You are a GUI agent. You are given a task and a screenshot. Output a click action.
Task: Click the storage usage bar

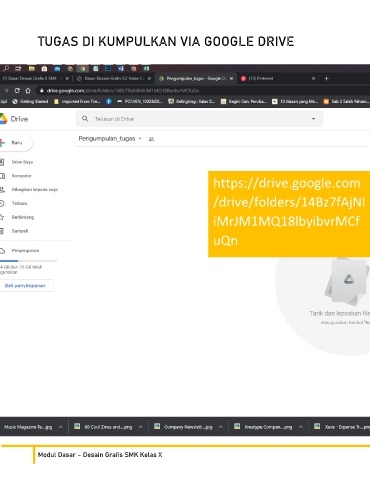pyautogui.click(x=28, y=261)
